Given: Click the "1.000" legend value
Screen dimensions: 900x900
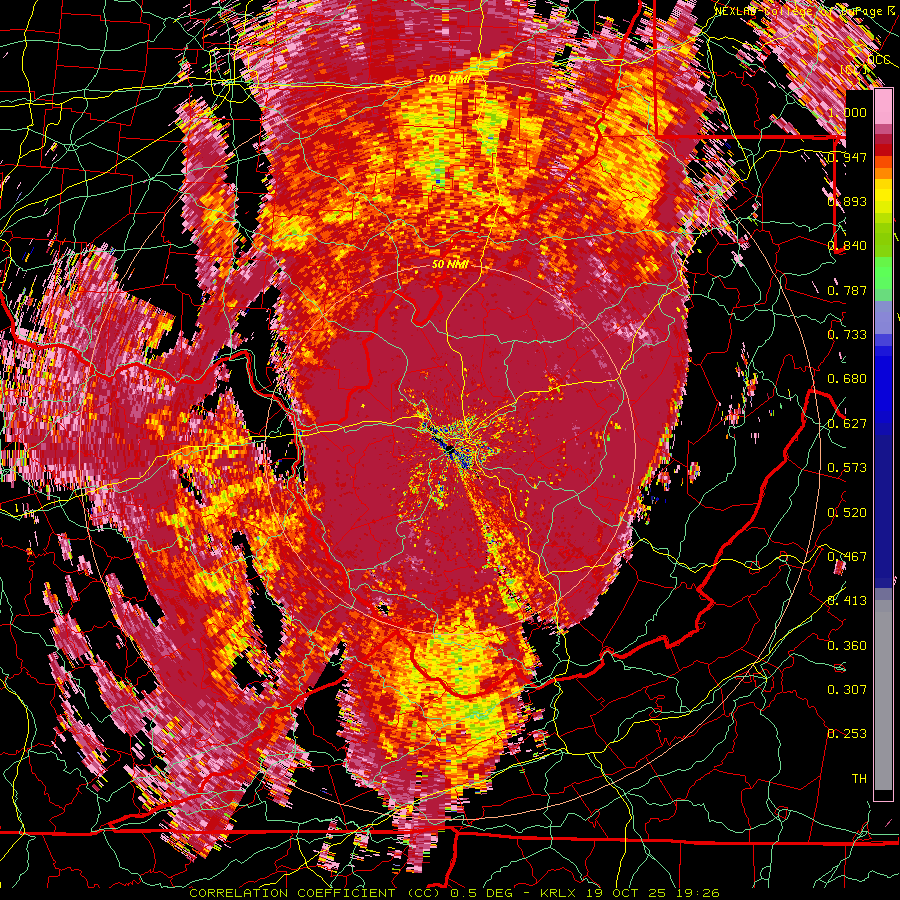Looking at the screenshot, I should pyautogui.click(x=847, y=112).
